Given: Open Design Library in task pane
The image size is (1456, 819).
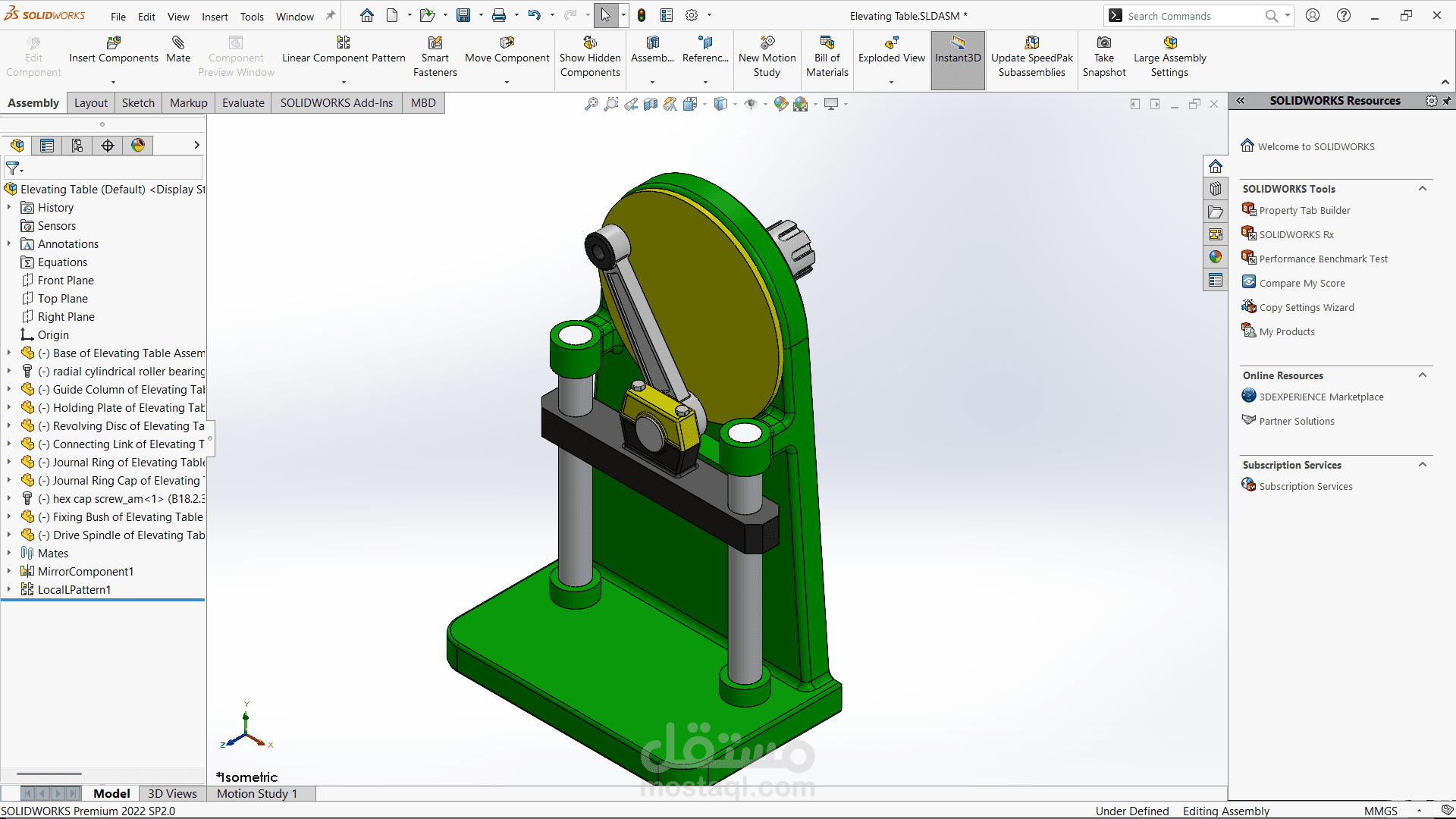Looking at the screenshot, I should pyautogui.click(x=1216, y=189).
